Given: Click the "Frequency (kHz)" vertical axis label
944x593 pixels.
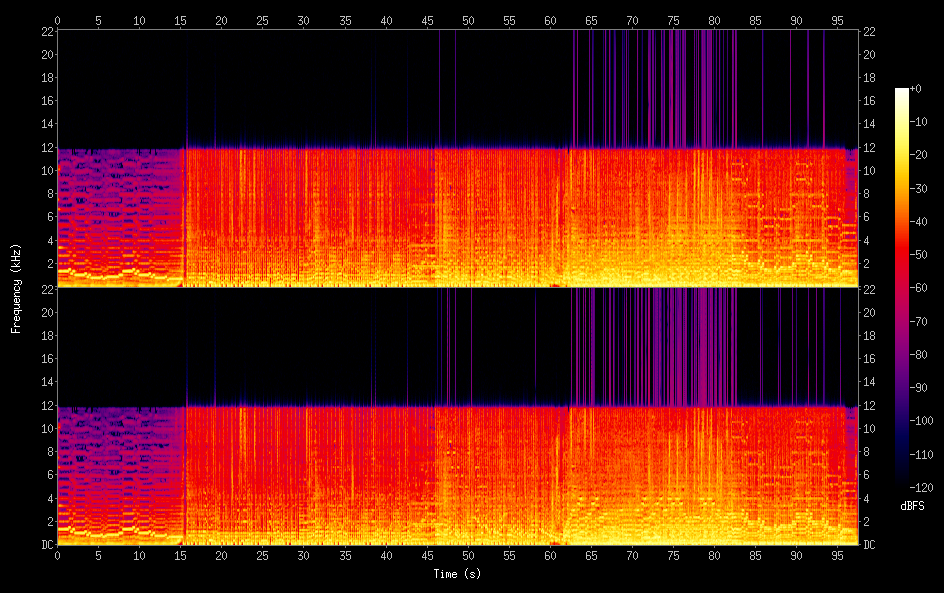Looking at the screenshot, I should pos(15,288).
